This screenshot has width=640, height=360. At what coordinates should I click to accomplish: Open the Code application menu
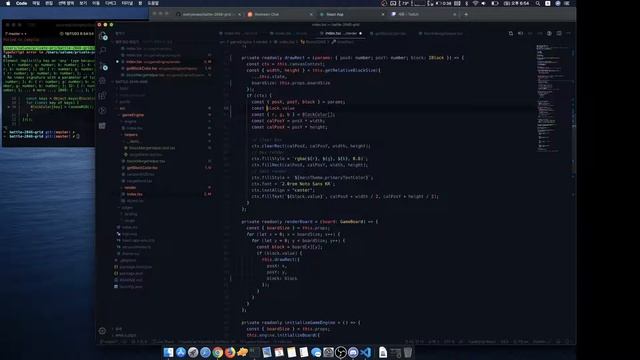tap(21, 3)
